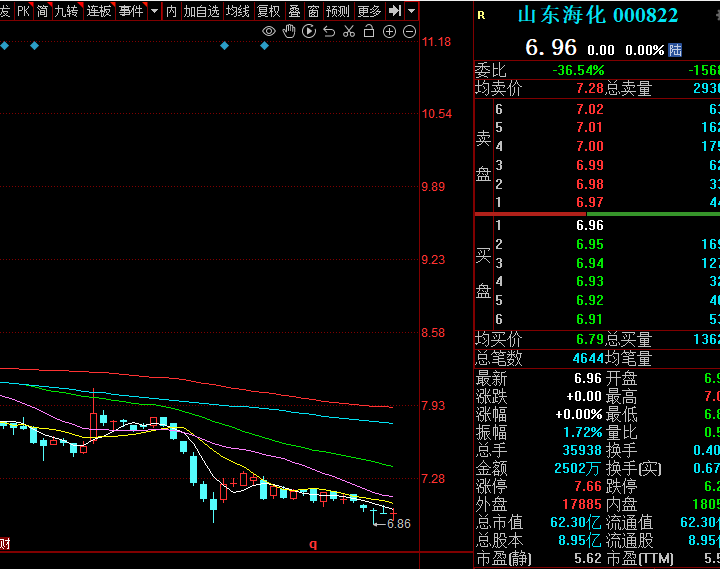This screenshot has height=569, width=720.
Task: Zoom in with the plus circle icon
Action: 389,31
